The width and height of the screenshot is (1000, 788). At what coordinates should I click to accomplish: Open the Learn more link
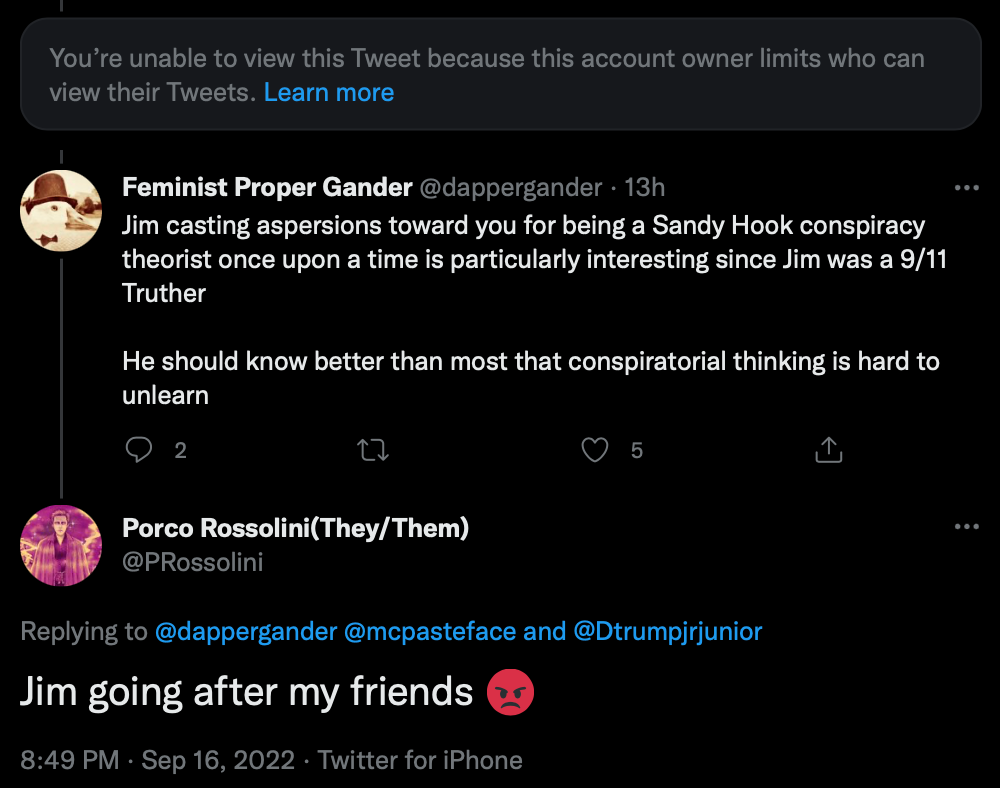329,93
